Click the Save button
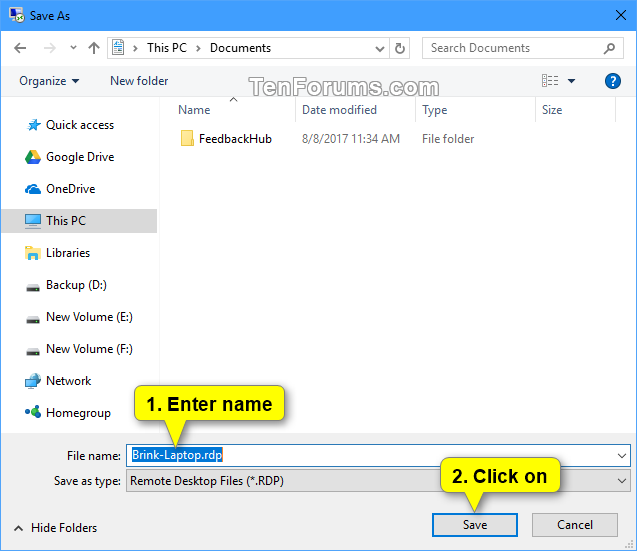The image size is (637, 551). point(474,525)
